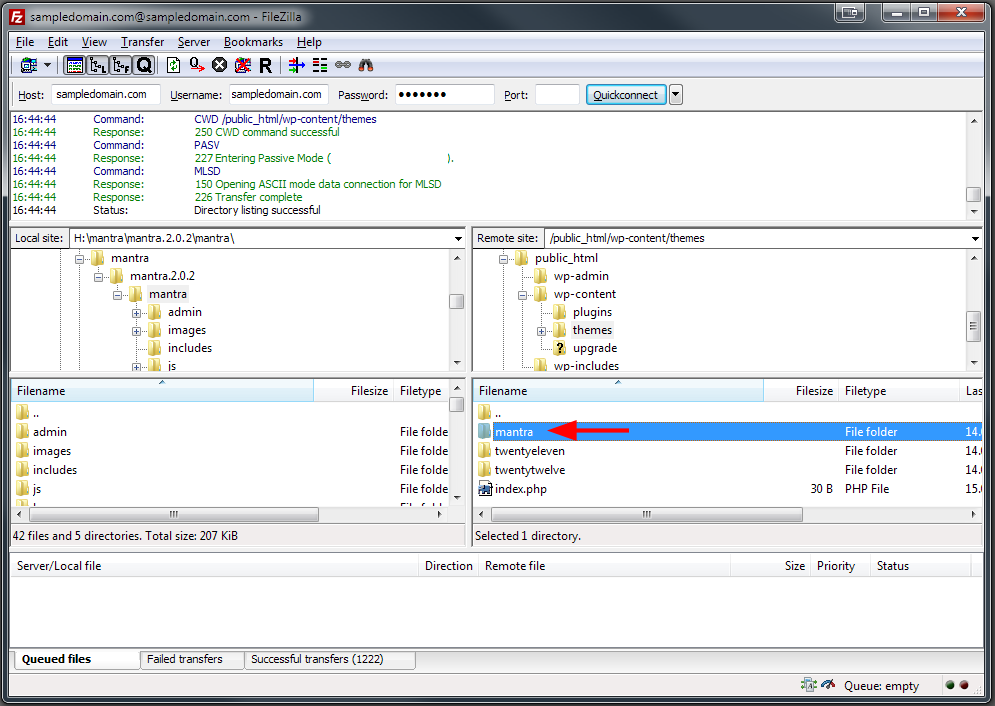This screenshot has width=995, height=706.
Task: Switch to the Failed transfers tab
Action: (x=192, y=659)
